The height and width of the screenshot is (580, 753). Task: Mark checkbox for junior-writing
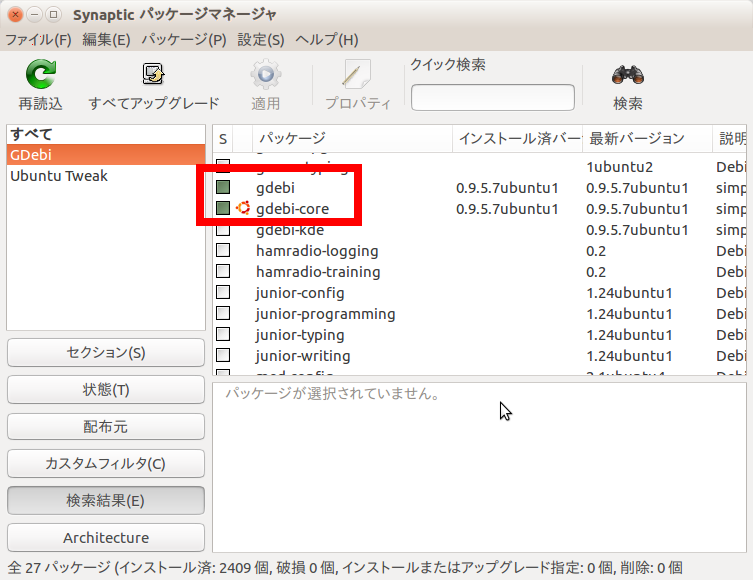click(x=223, y=355)
